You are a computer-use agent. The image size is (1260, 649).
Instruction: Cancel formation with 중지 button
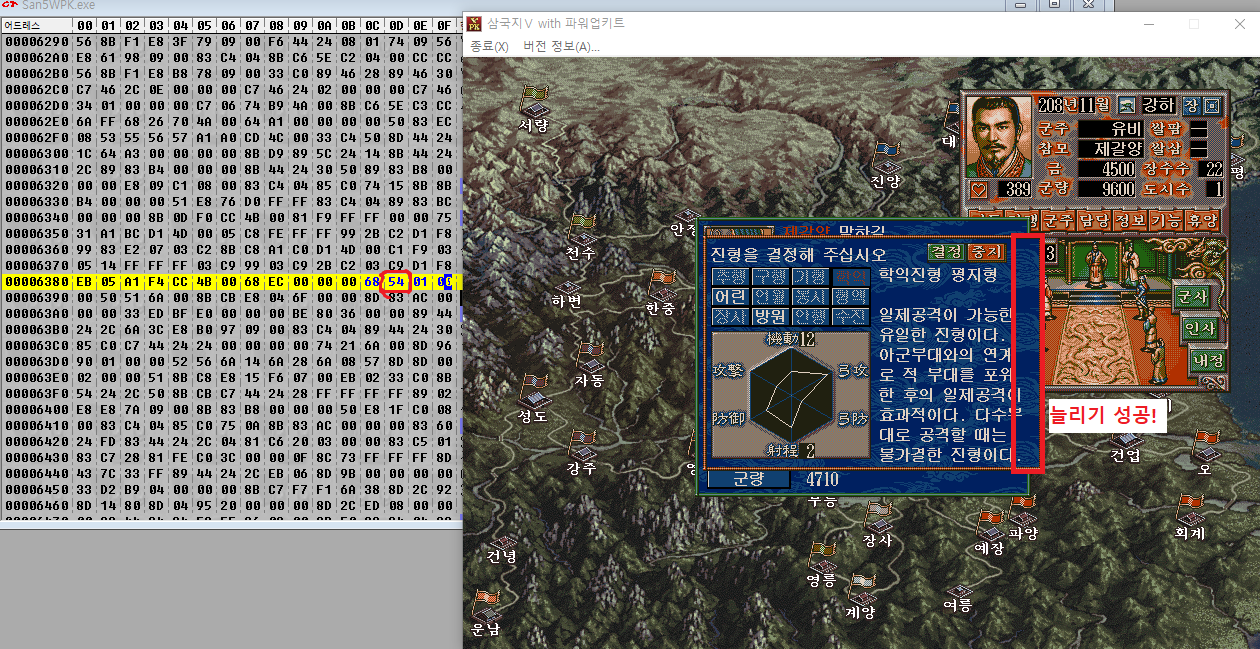tap(986, 252)
